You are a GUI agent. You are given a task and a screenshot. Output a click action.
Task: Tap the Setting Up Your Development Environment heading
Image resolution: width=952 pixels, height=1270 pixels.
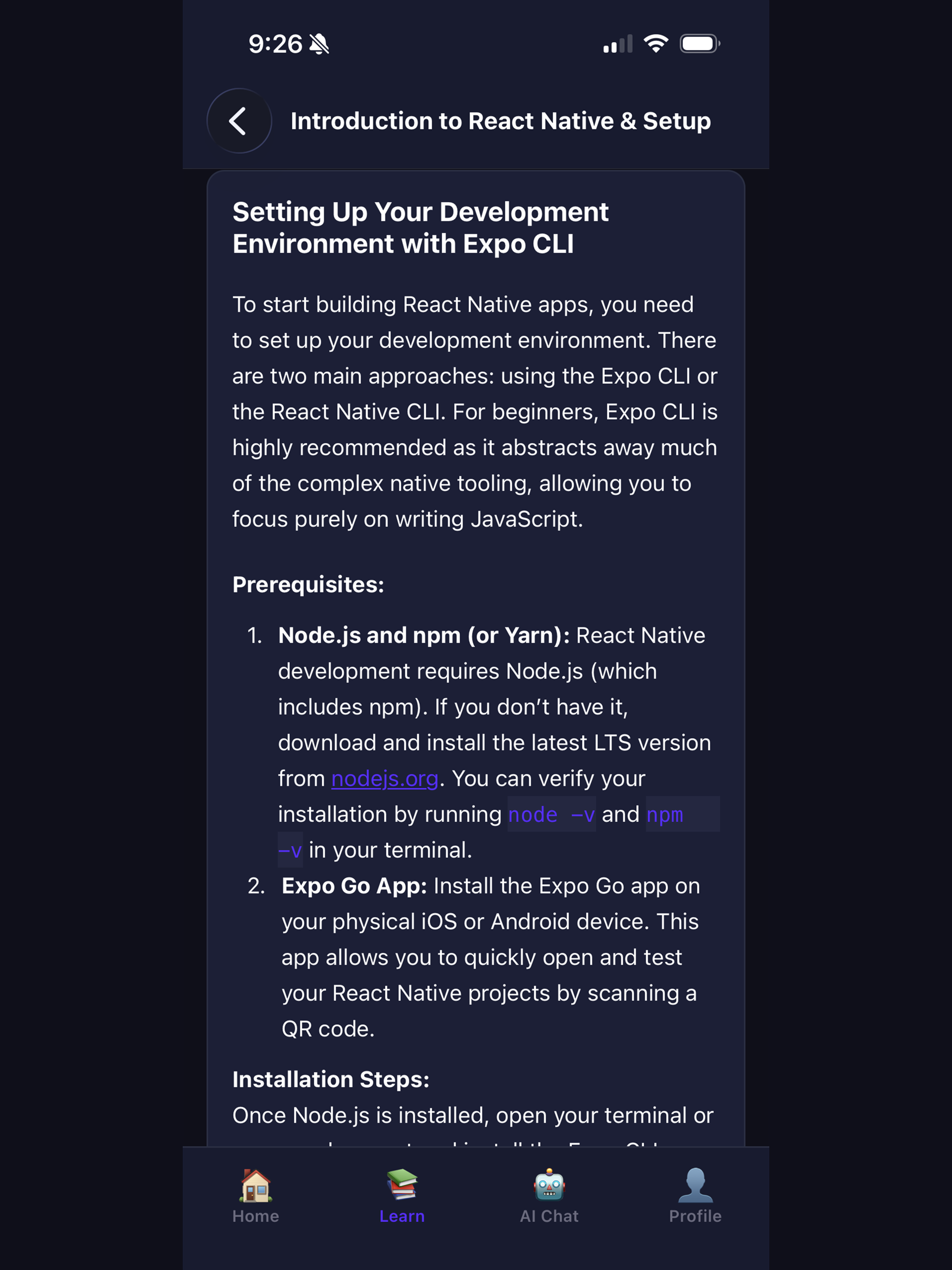pos(420,228)
